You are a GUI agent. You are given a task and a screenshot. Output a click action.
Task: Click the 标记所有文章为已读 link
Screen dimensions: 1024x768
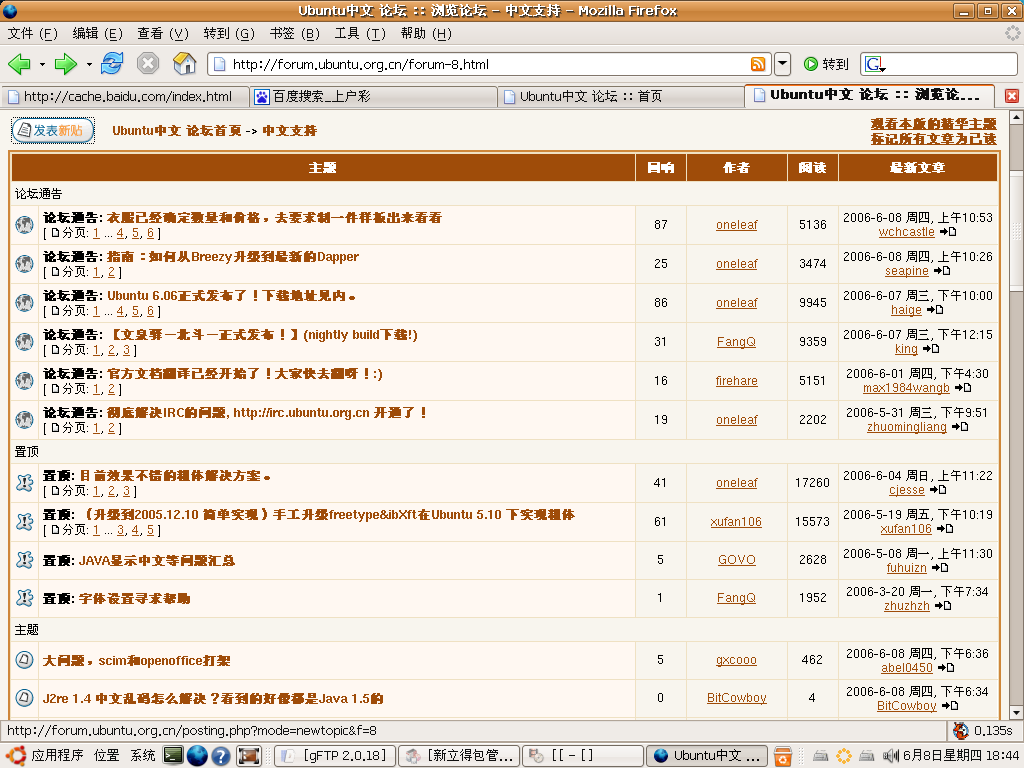point(933,138)
